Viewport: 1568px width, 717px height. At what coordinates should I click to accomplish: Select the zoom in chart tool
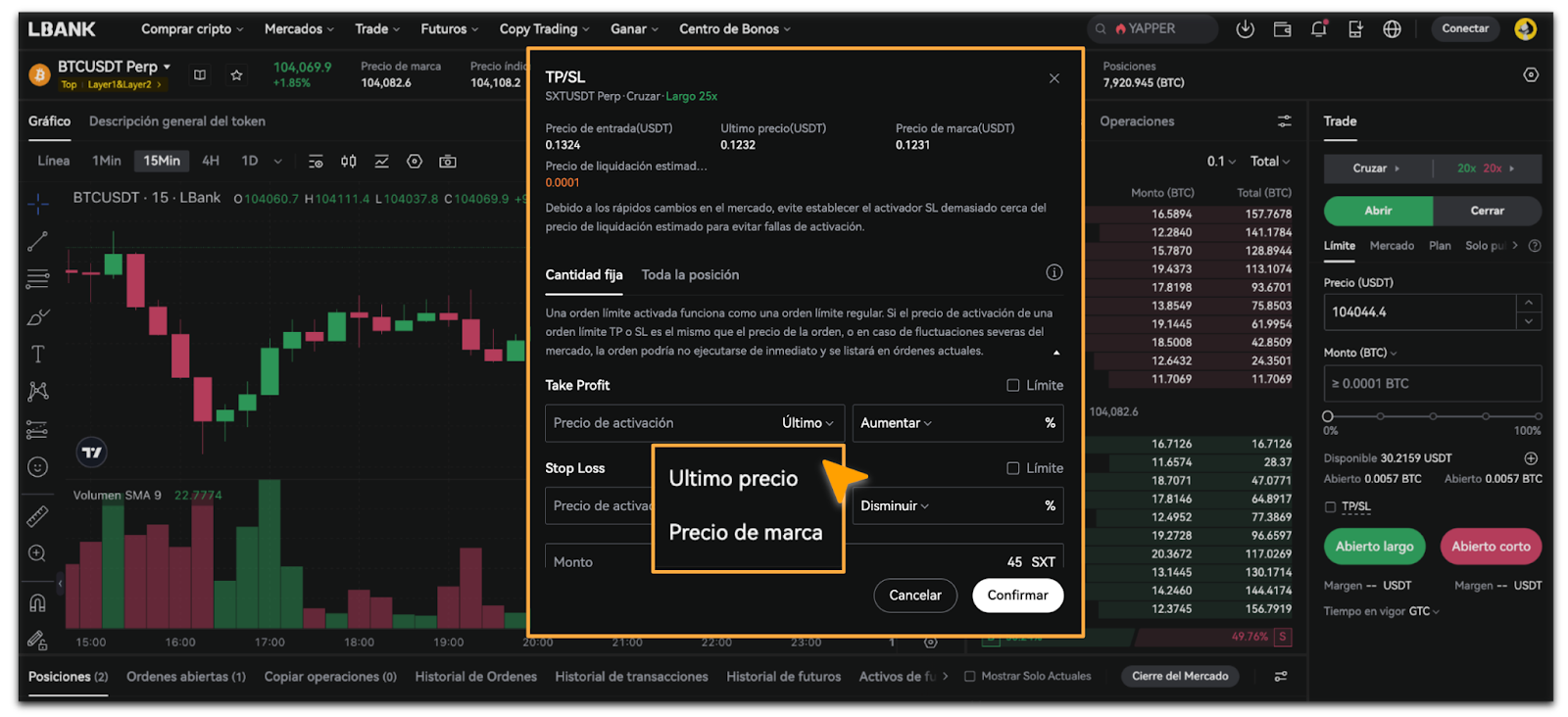(x=38, y=553)
